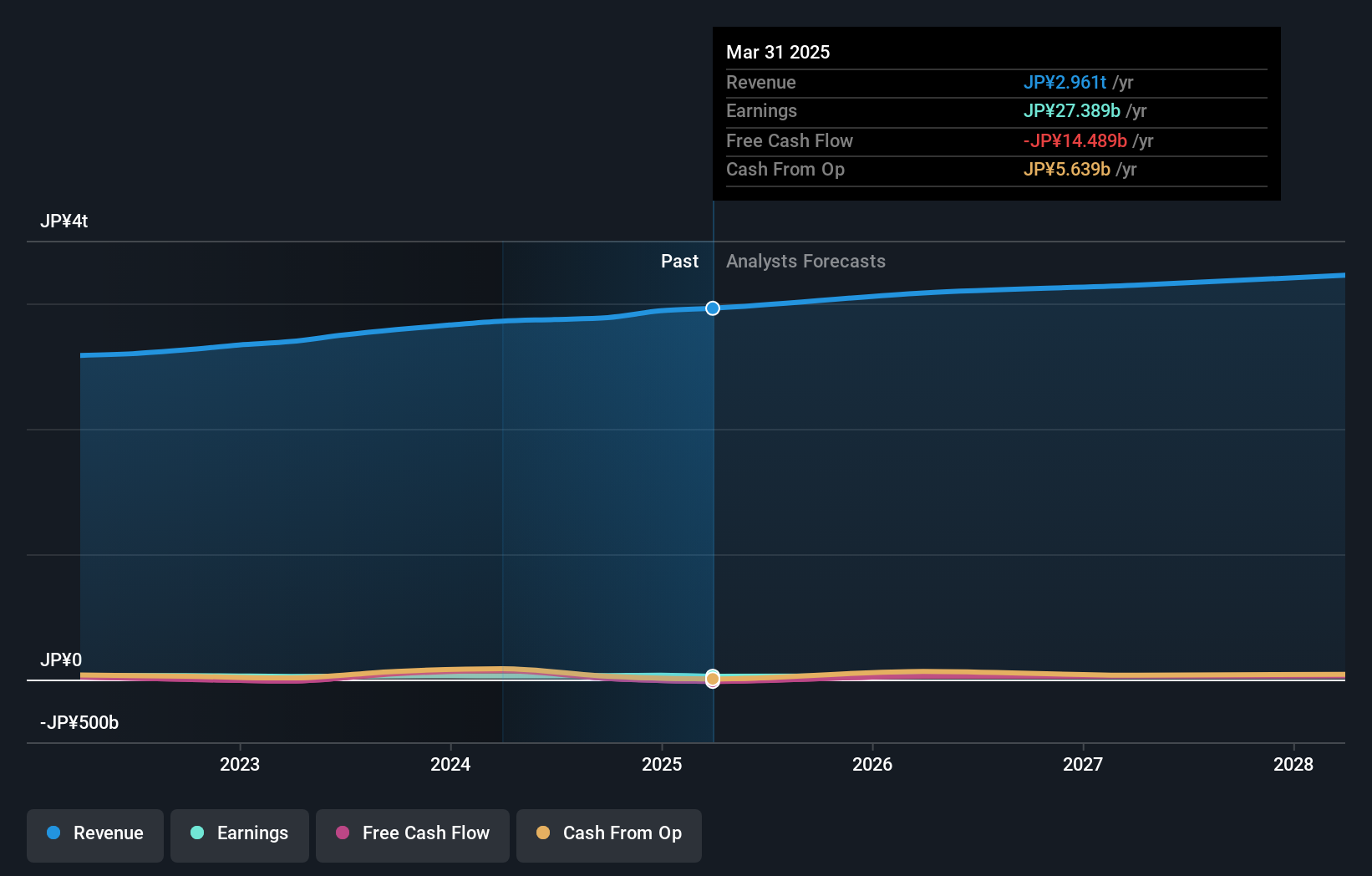This screenshot has width=1372, height=876.
Task: Toggle the Earnings series legend button
Action: [x=240, y=835]
